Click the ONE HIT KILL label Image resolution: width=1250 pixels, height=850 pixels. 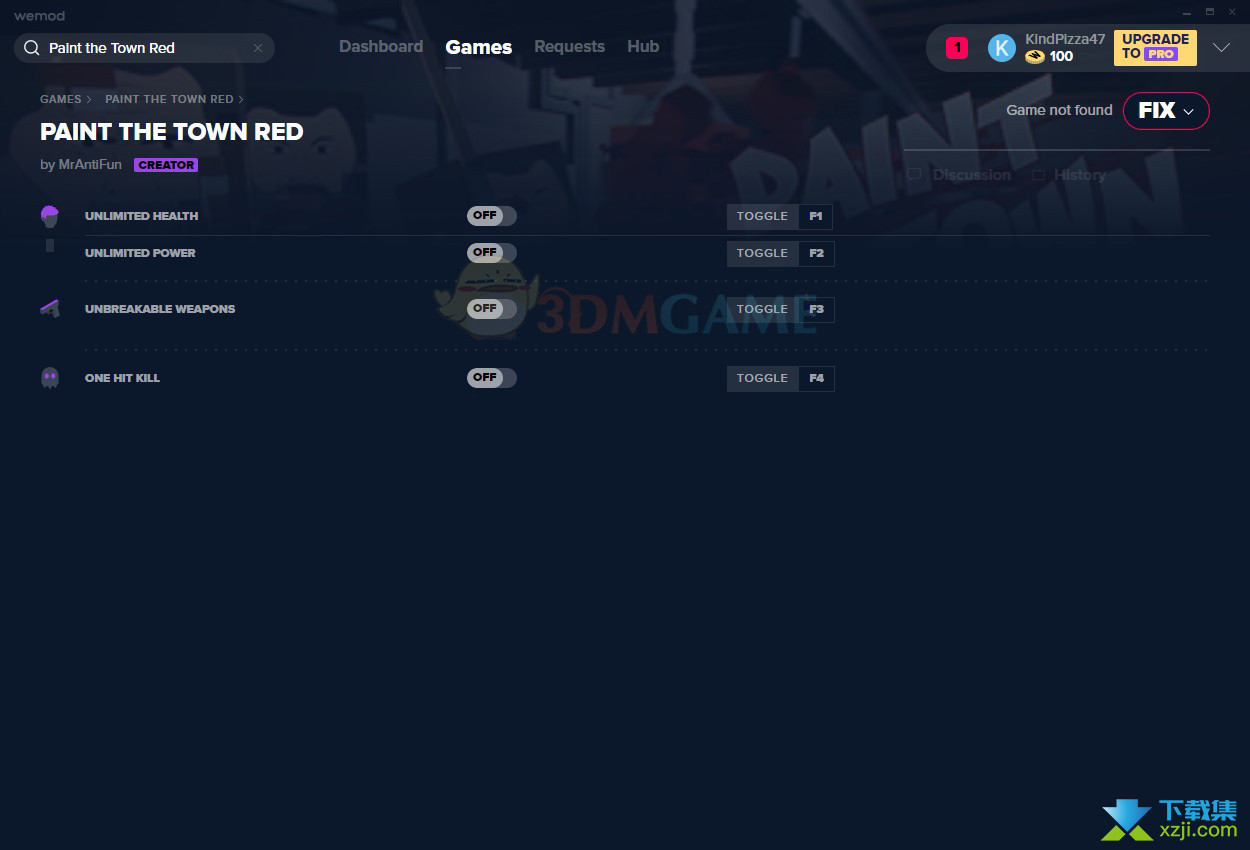[x=122, y=378]
